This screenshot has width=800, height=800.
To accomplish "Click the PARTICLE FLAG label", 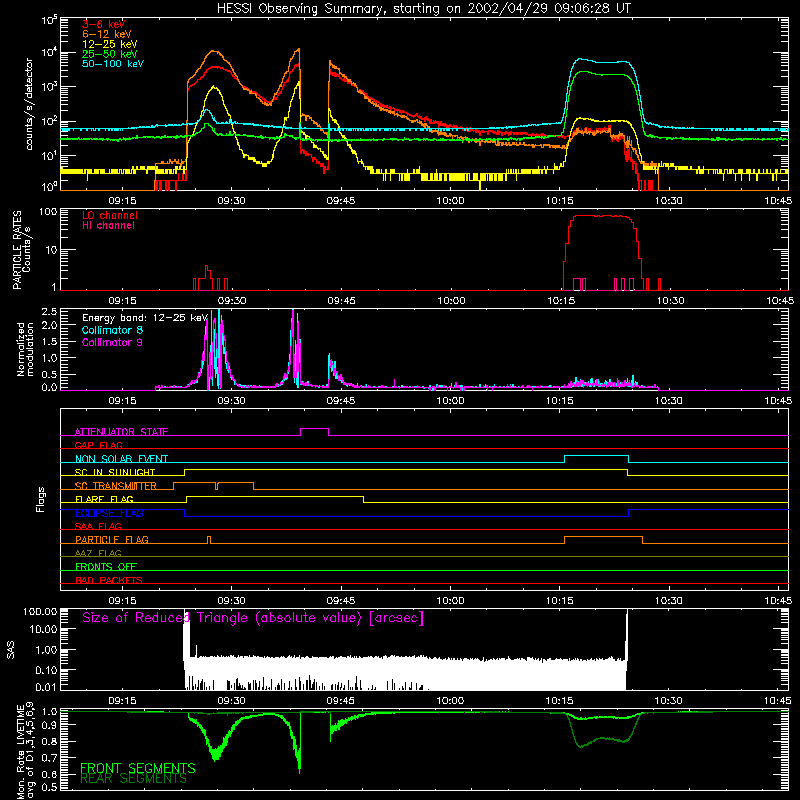I will click(112, 539).
